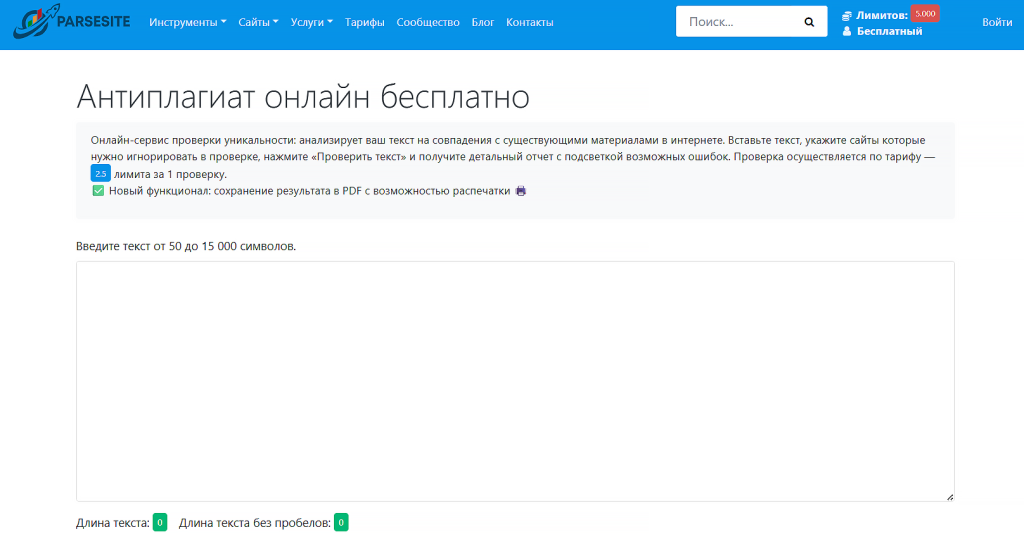Click the Длина текста без пробелов counter badge

tap(341, 522)
